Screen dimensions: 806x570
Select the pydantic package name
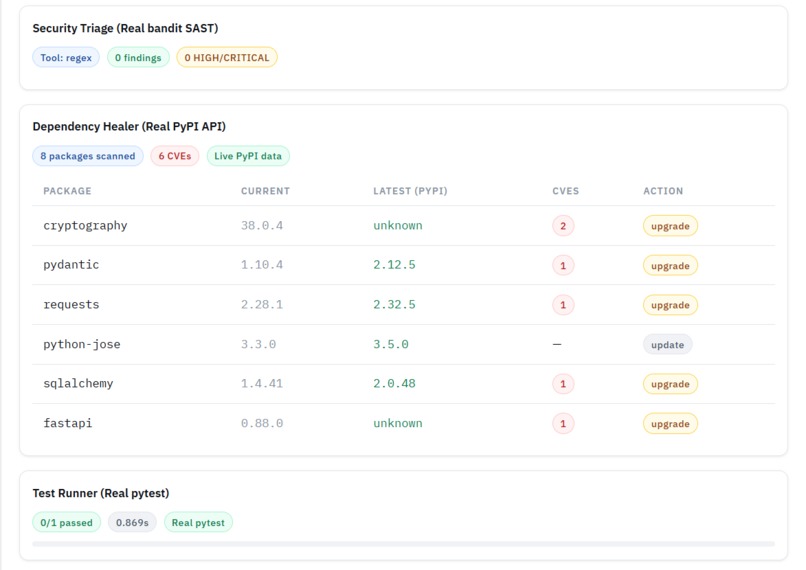(71, 265)
